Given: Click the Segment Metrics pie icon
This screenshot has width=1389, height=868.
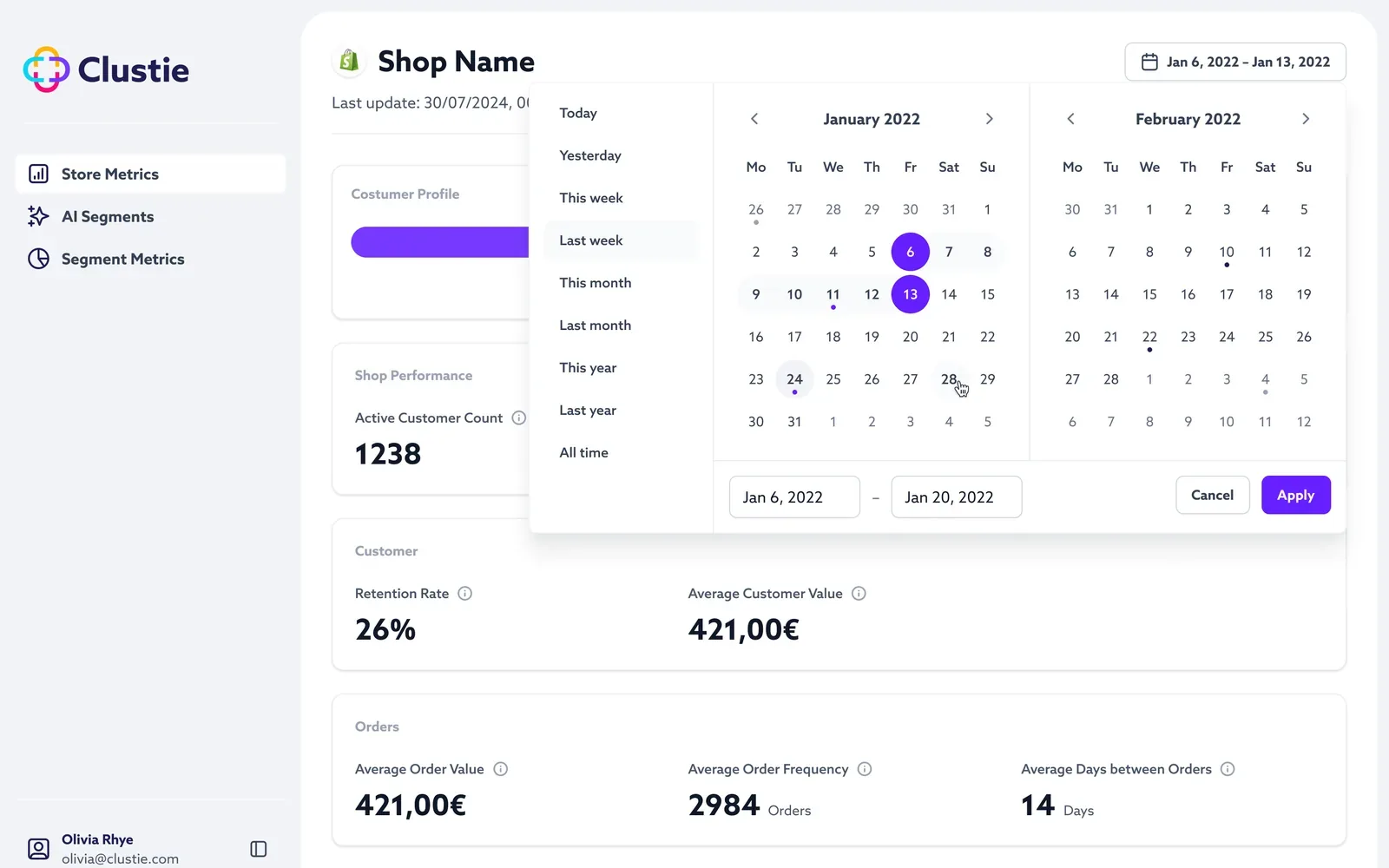Looking at the screenshot, I should (x=38, y=259).
